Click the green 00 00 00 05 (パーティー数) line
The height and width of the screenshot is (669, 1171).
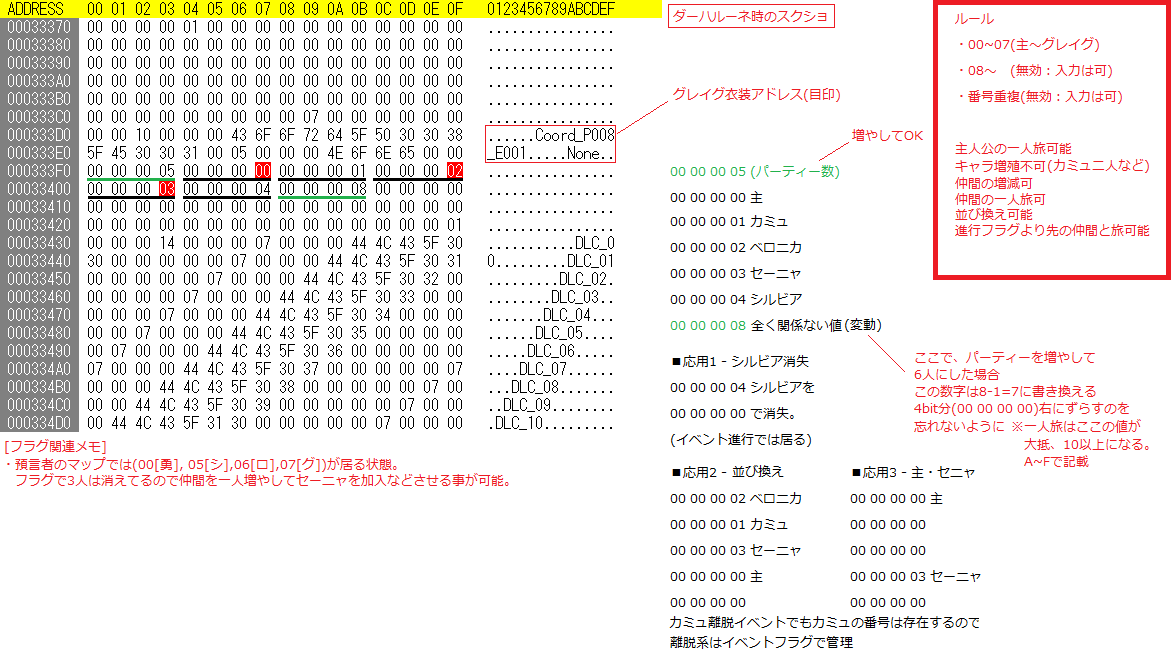coord(755,171)
